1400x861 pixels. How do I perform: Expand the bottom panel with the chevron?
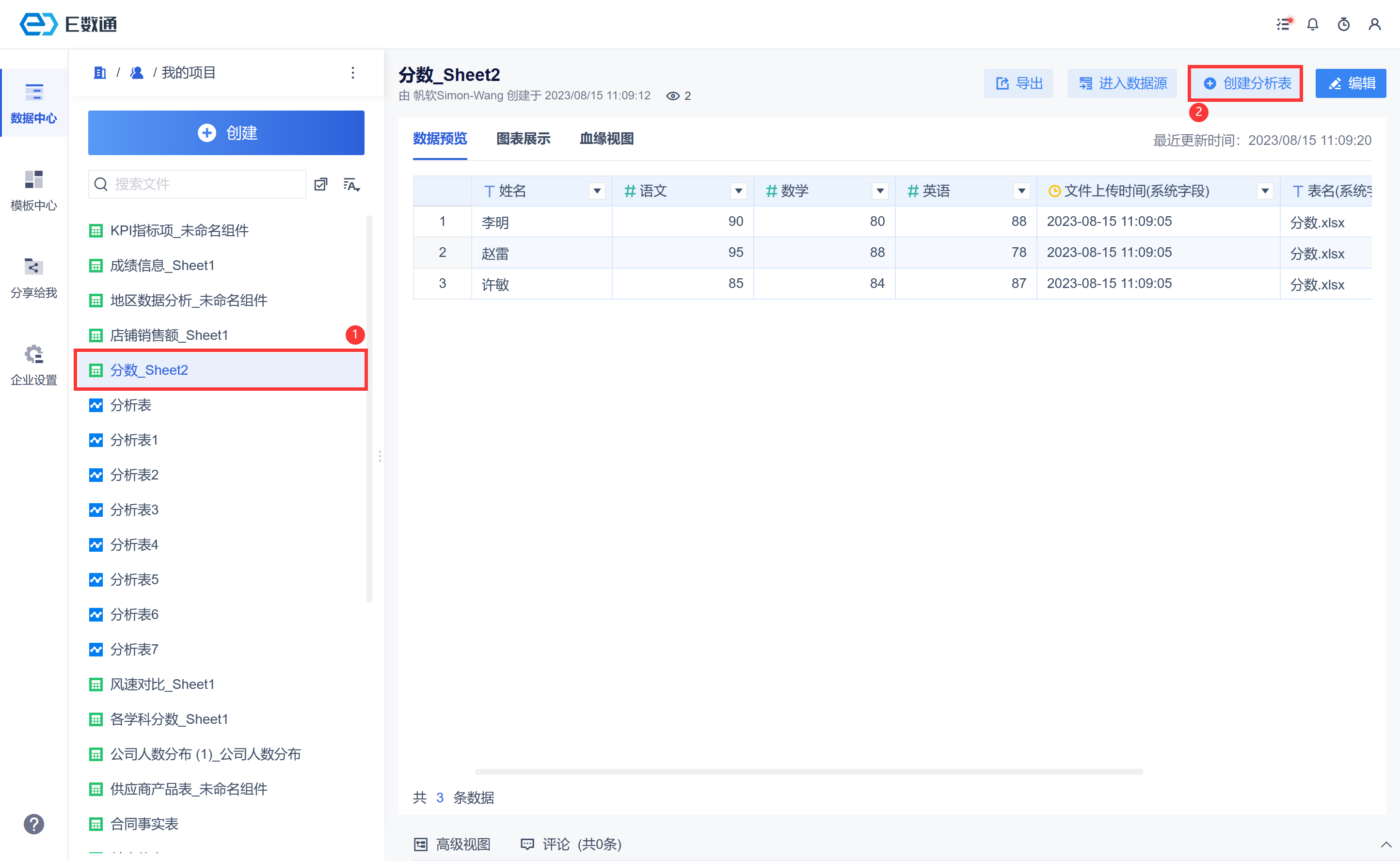(1386, 844)
